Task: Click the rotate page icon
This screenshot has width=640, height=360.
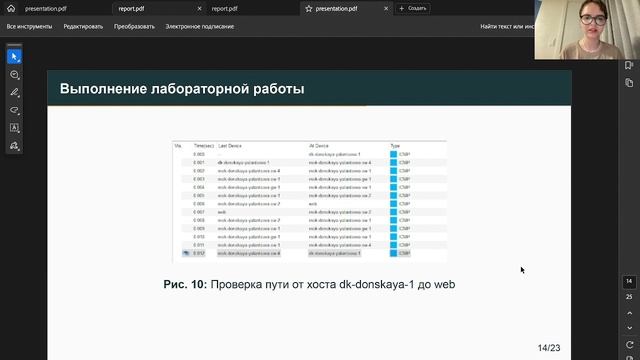Action: point(629,344)
